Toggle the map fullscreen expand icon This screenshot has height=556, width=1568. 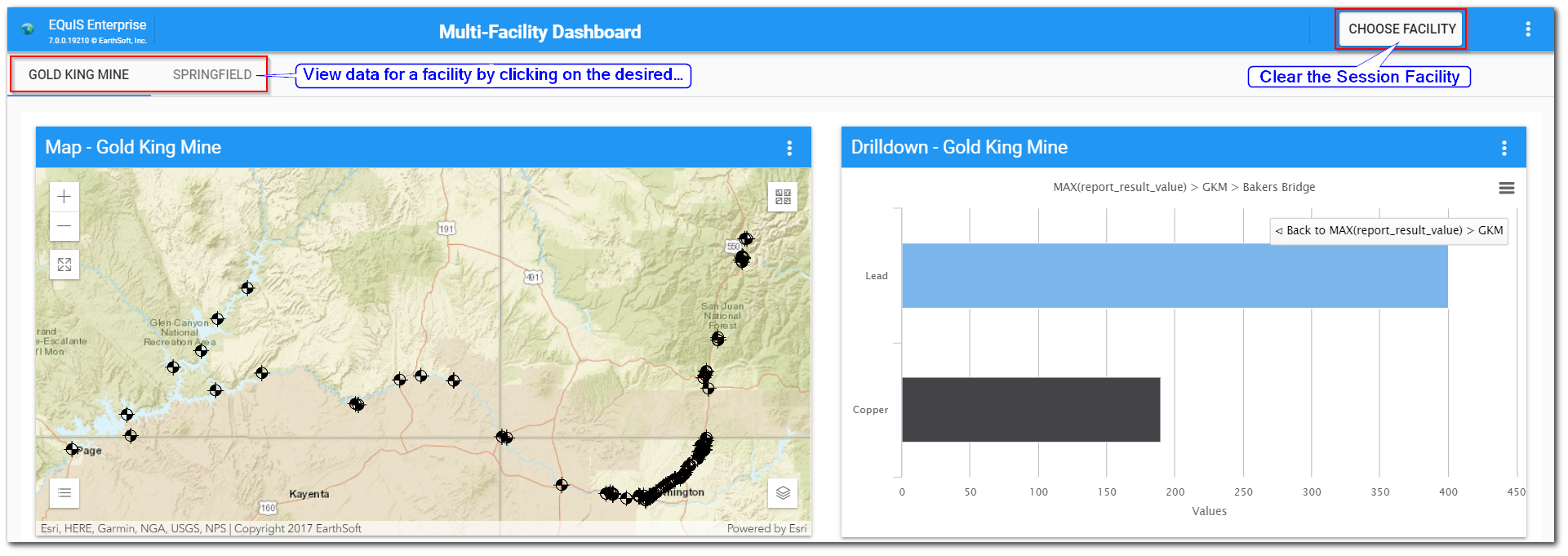(64, 265)
